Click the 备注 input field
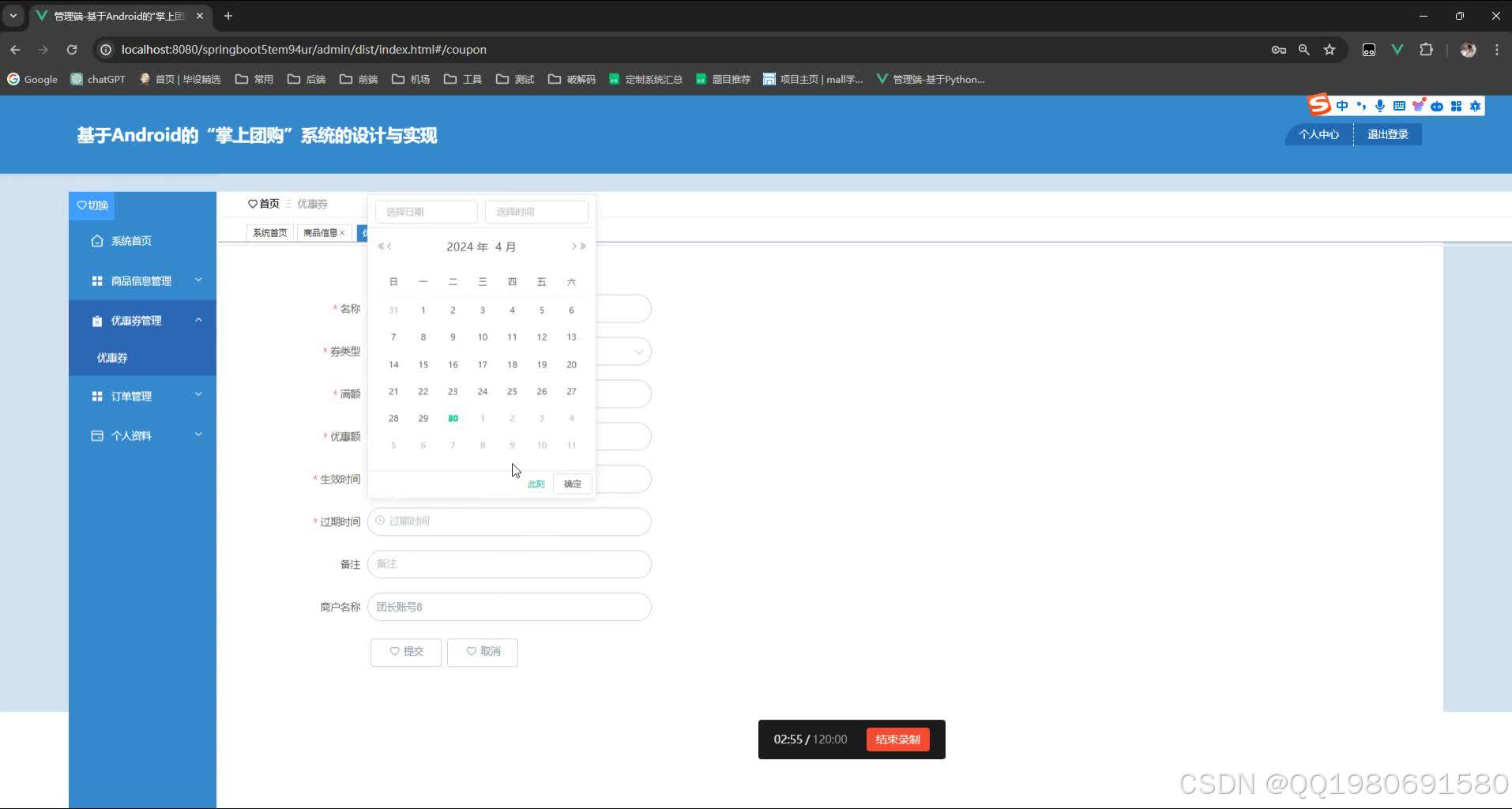Viewport: 1512px width, 809px height. [x=510, y=564]
